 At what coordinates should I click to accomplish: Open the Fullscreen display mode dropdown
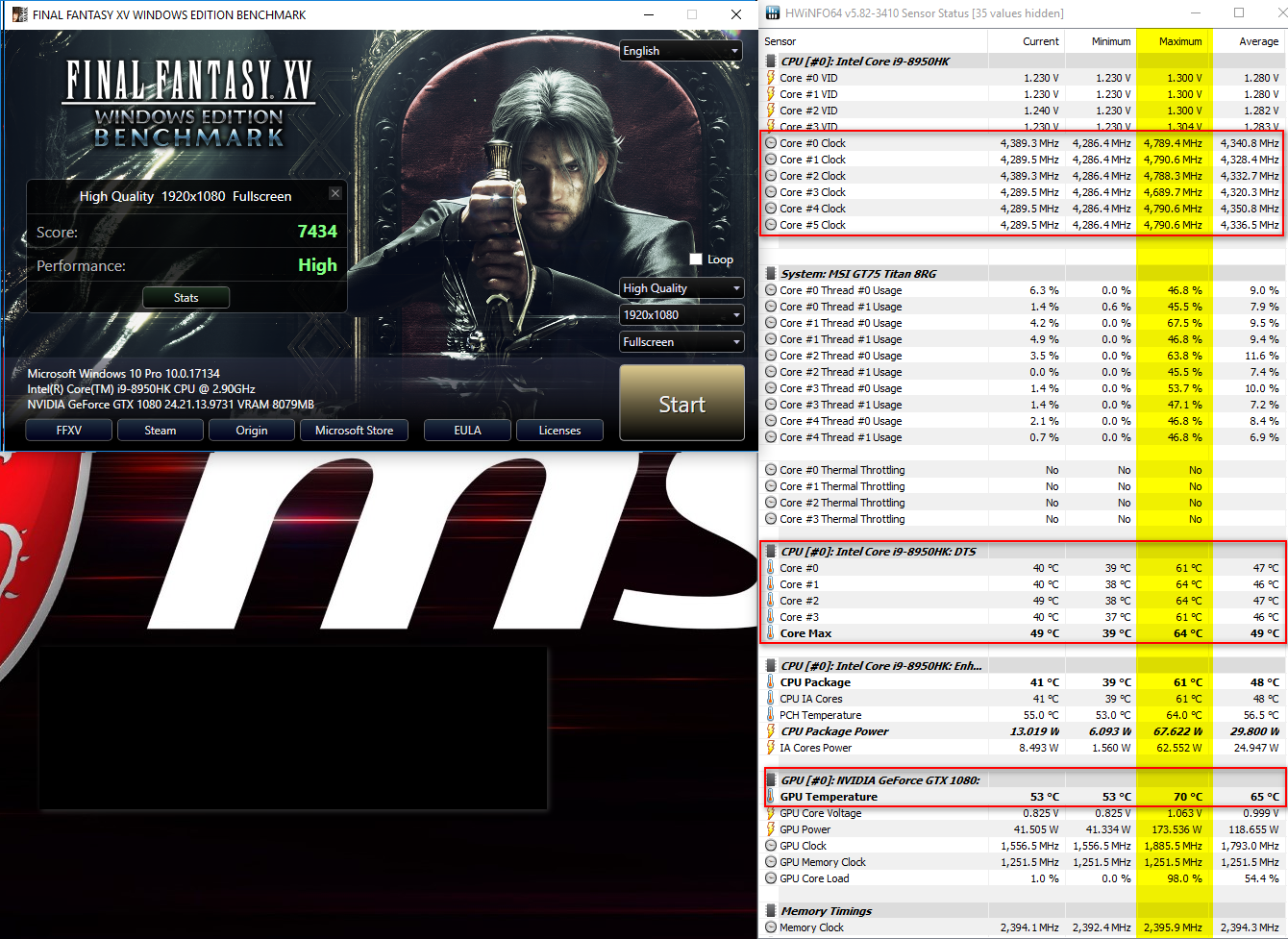pyautogui.click(x=681, y=342)
